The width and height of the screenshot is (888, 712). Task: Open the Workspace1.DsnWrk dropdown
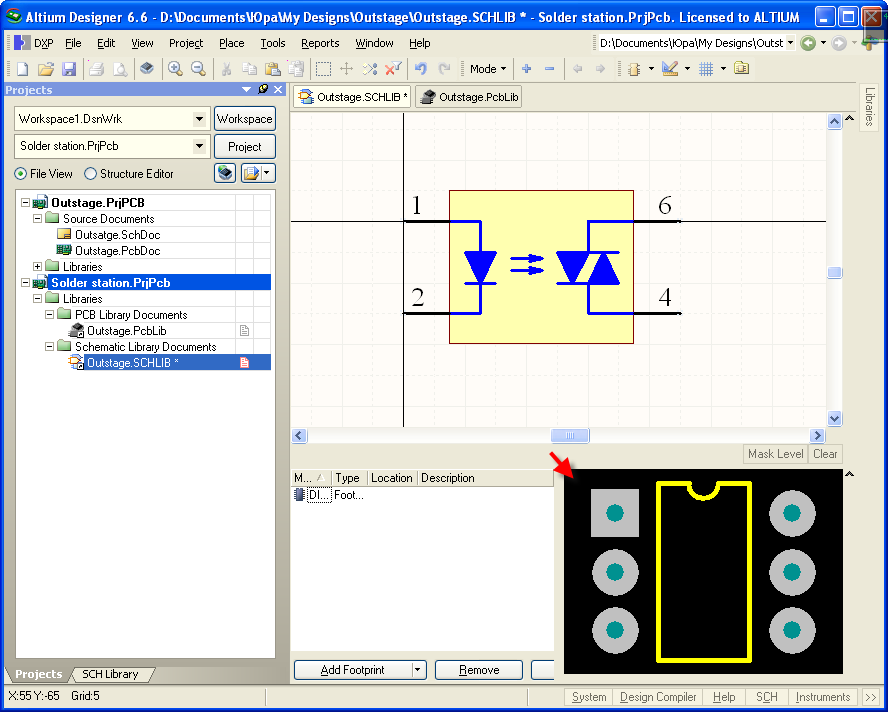(x=200, y=119)
